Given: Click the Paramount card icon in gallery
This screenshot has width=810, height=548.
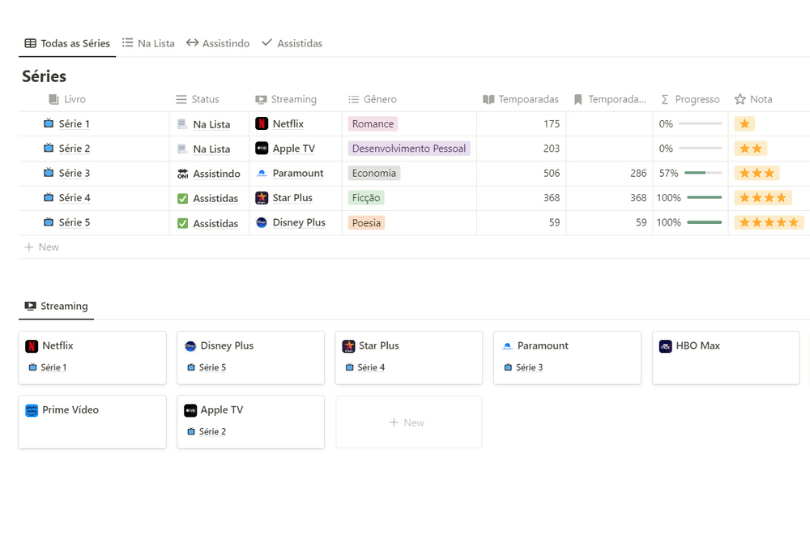Looking at the screenshot, I should 507,346.
